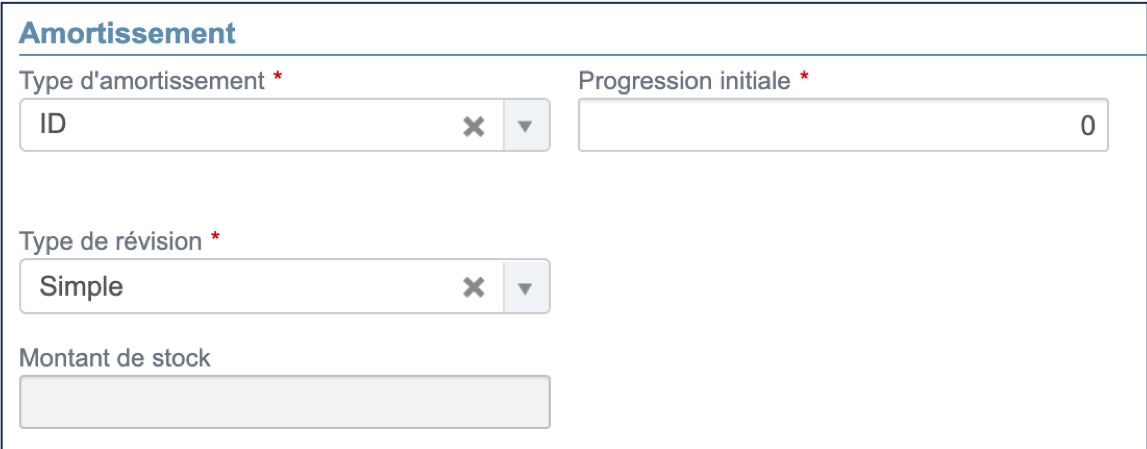Click the disabled Montant de stock field

coord(284,402)
